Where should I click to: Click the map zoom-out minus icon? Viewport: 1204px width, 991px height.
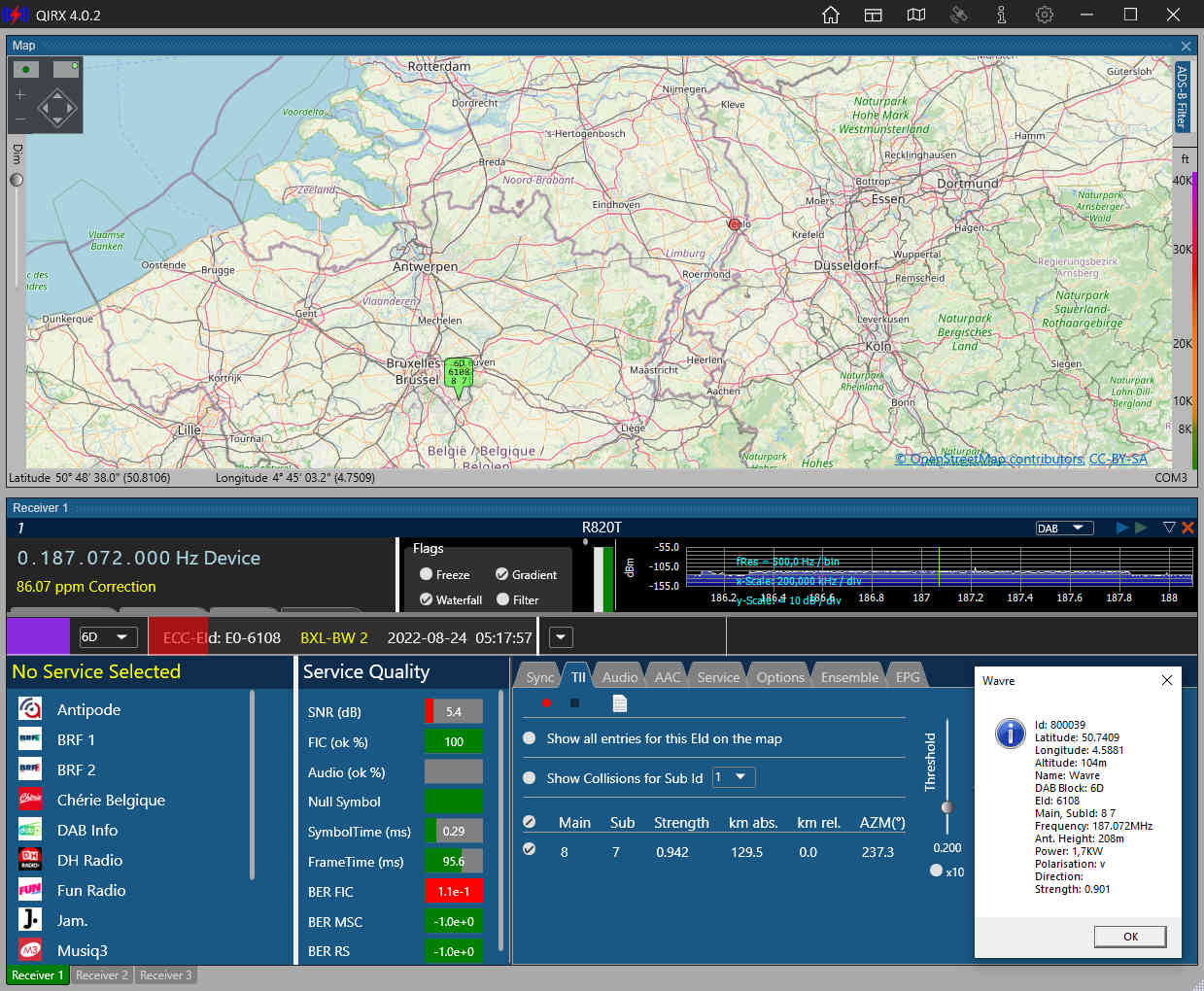tap(19, 120)
